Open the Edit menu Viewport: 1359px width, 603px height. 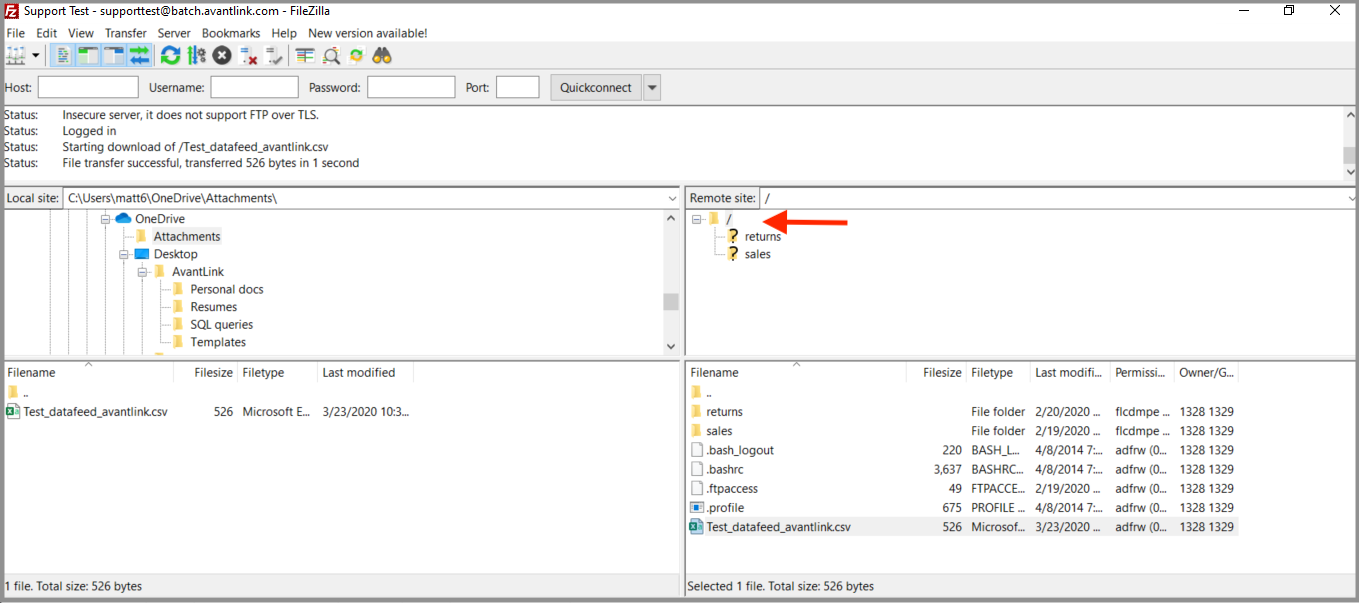coord(47,33)
